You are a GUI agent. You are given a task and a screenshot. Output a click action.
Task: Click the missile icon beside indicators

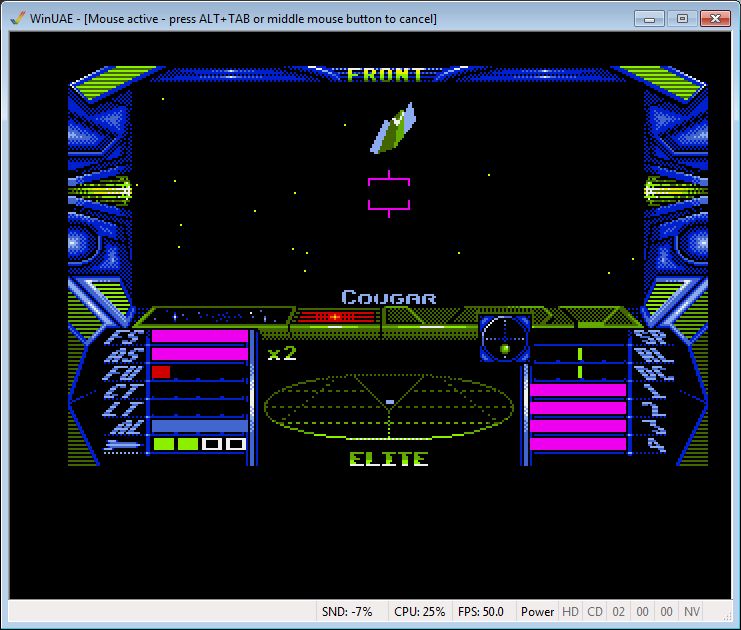123,445
